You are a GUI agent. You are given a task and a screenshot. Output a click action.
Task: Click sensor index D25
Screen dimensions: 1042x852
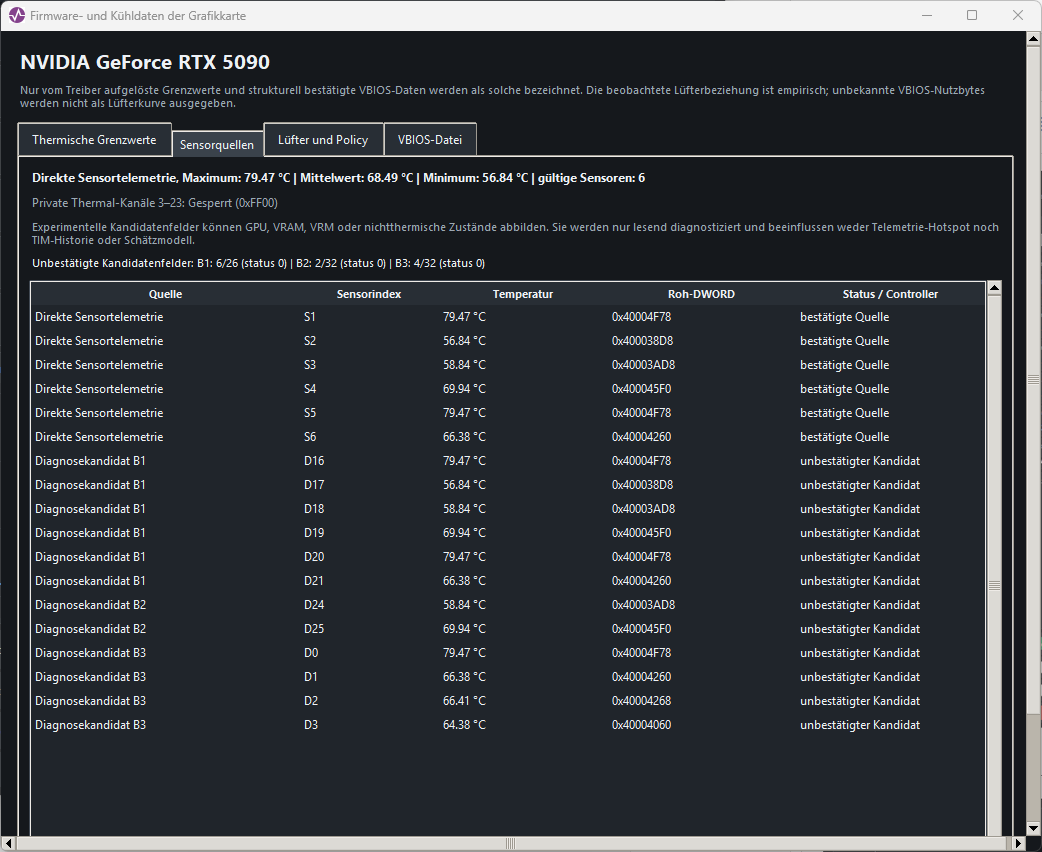point(314,629)
